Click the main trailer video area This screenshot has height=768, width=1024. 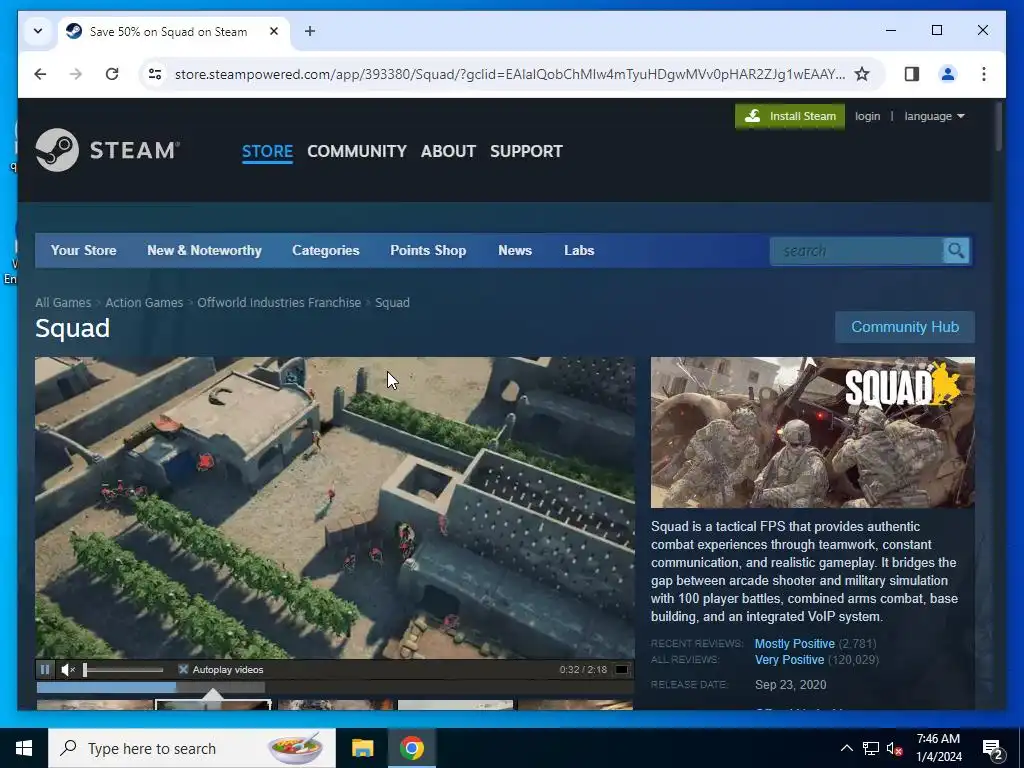[x=334, y=507]
